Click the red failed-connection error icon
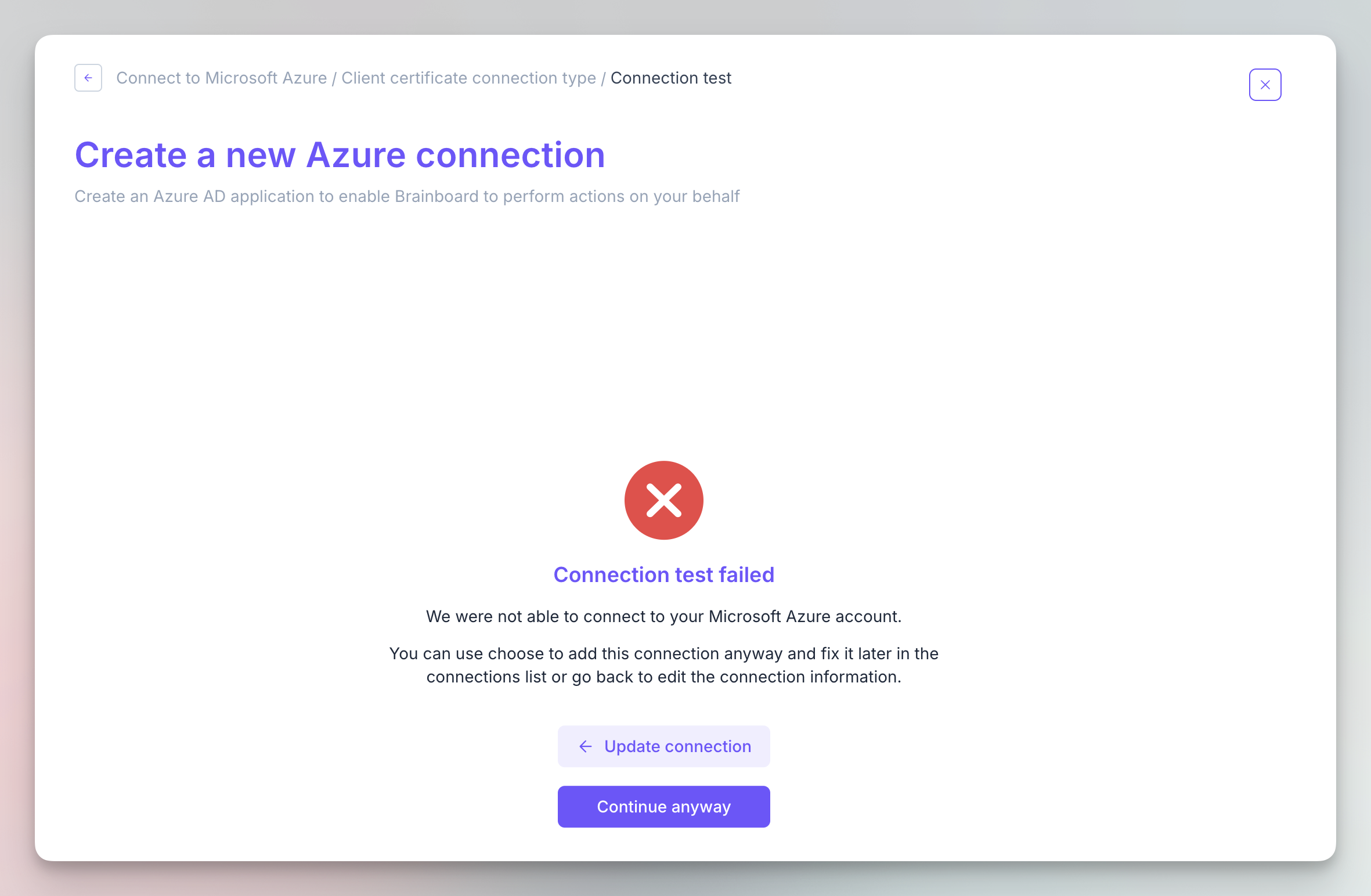Image resolution: width=1371 pixels, height=896 pixels. (663, 500)
